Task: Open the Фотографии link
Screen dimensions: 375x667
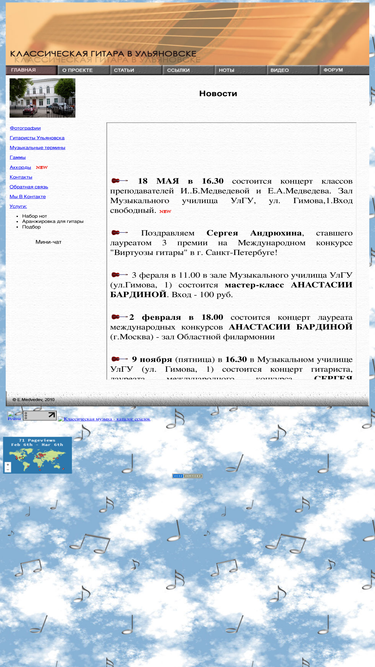Action: pos(26,128)
